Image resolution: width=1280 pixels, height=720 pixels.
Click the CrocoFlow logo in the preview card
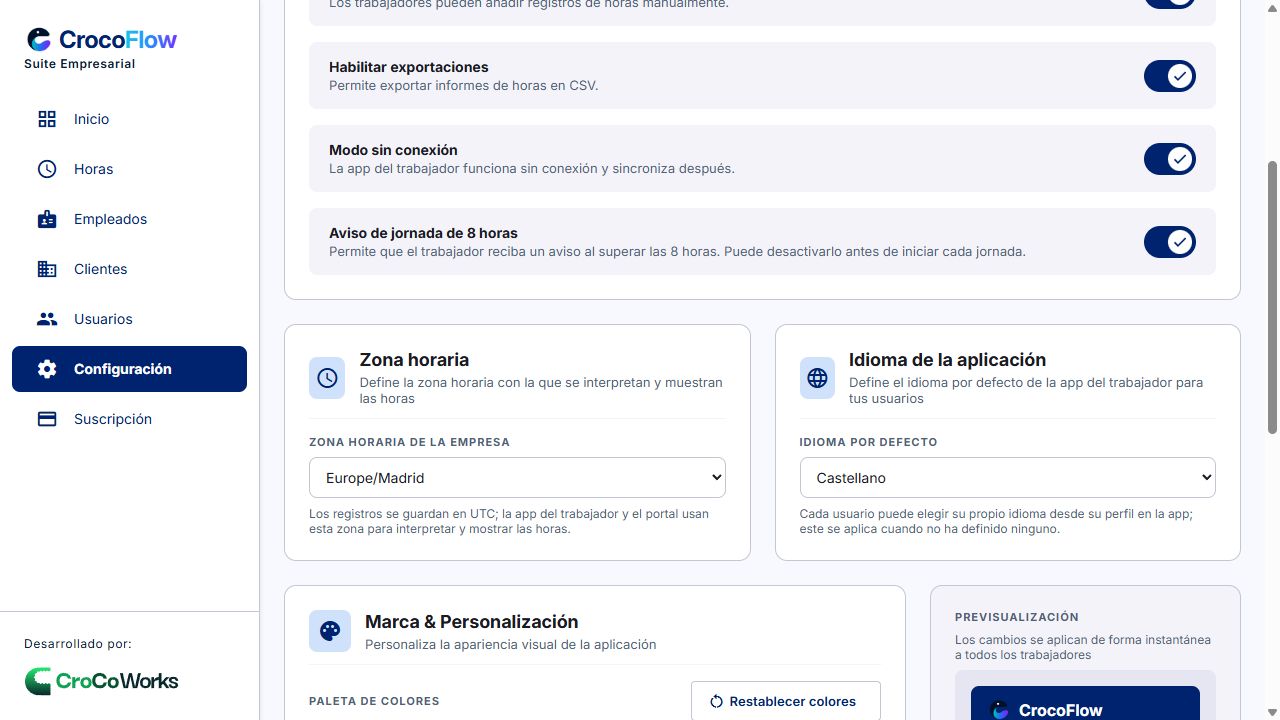999,710
